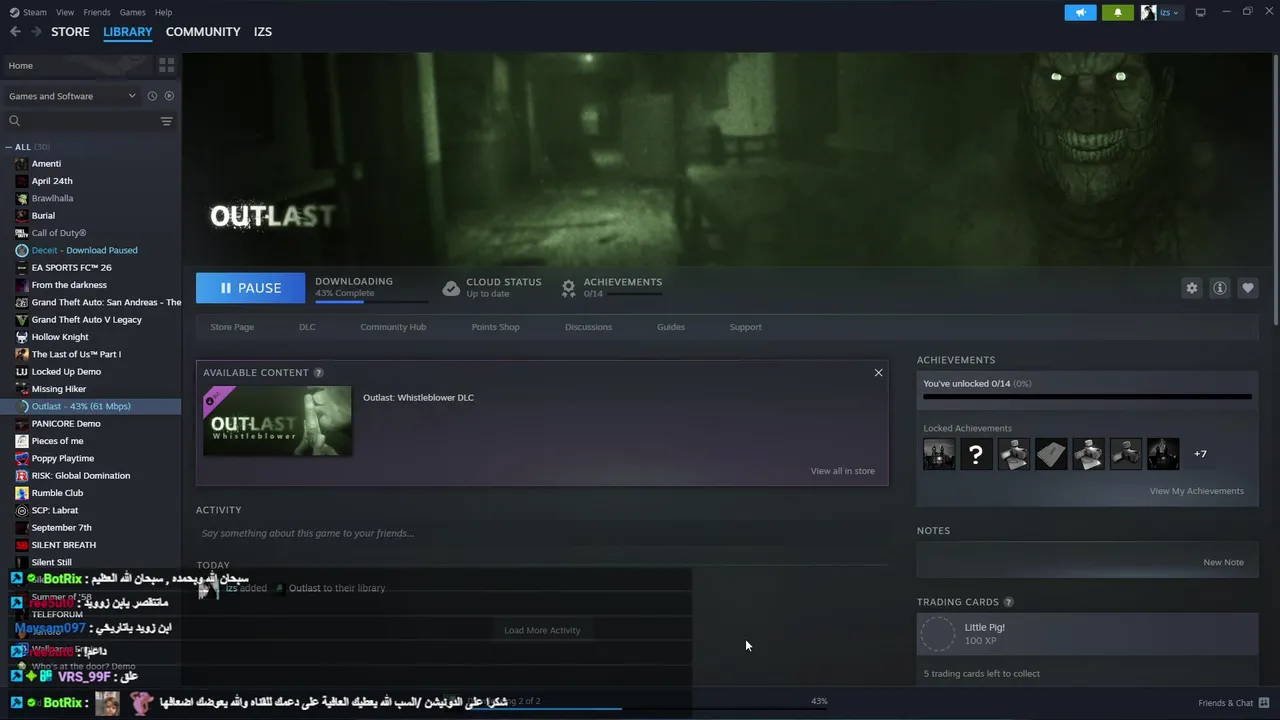Open the Outlast Store Page link
This screenshot has width=1280, height=720.
click(x=232, y=327)
